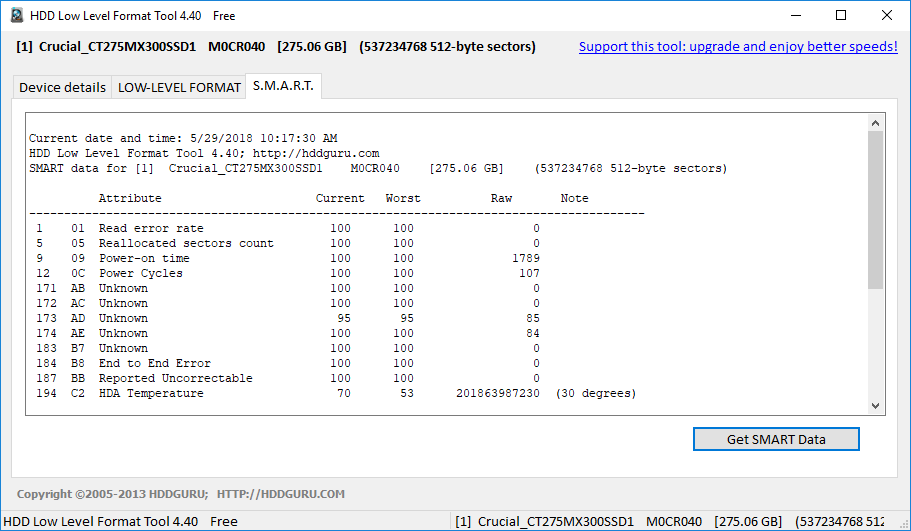Select the S.M.A.R.T. tab
Screen dimensions: 911x531
click(283, 86)
